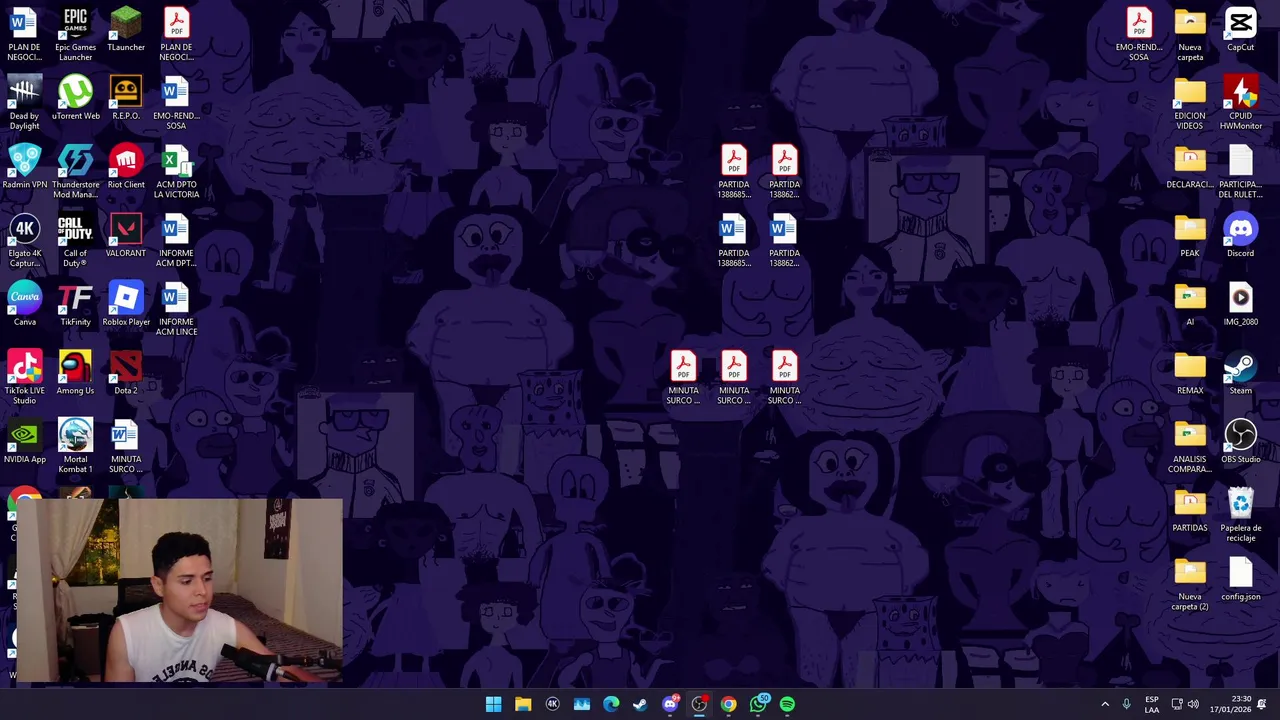The width and height of the screenshot is (1280, 720).
Task: Open ACM DPTO LA VICTORIA Excel file
Action: pos(176,171)
